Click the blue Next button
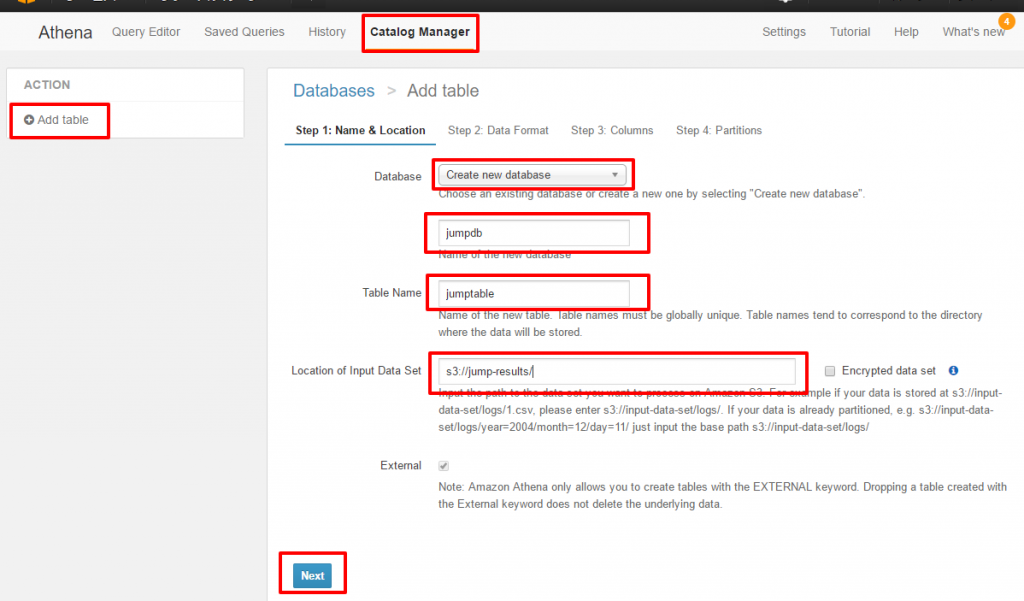This screenshot has height=601, width=1024. (312, 576)
